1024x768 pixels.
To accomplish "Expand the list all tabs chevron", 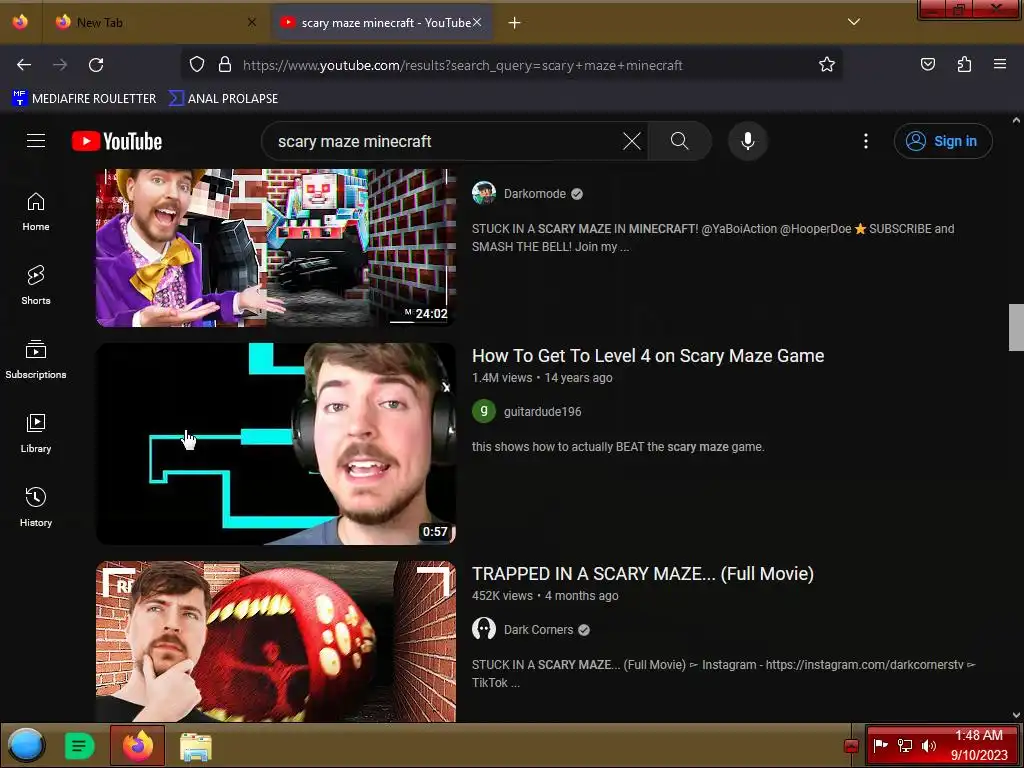I will pyautogui.click(x=854, y=22).
